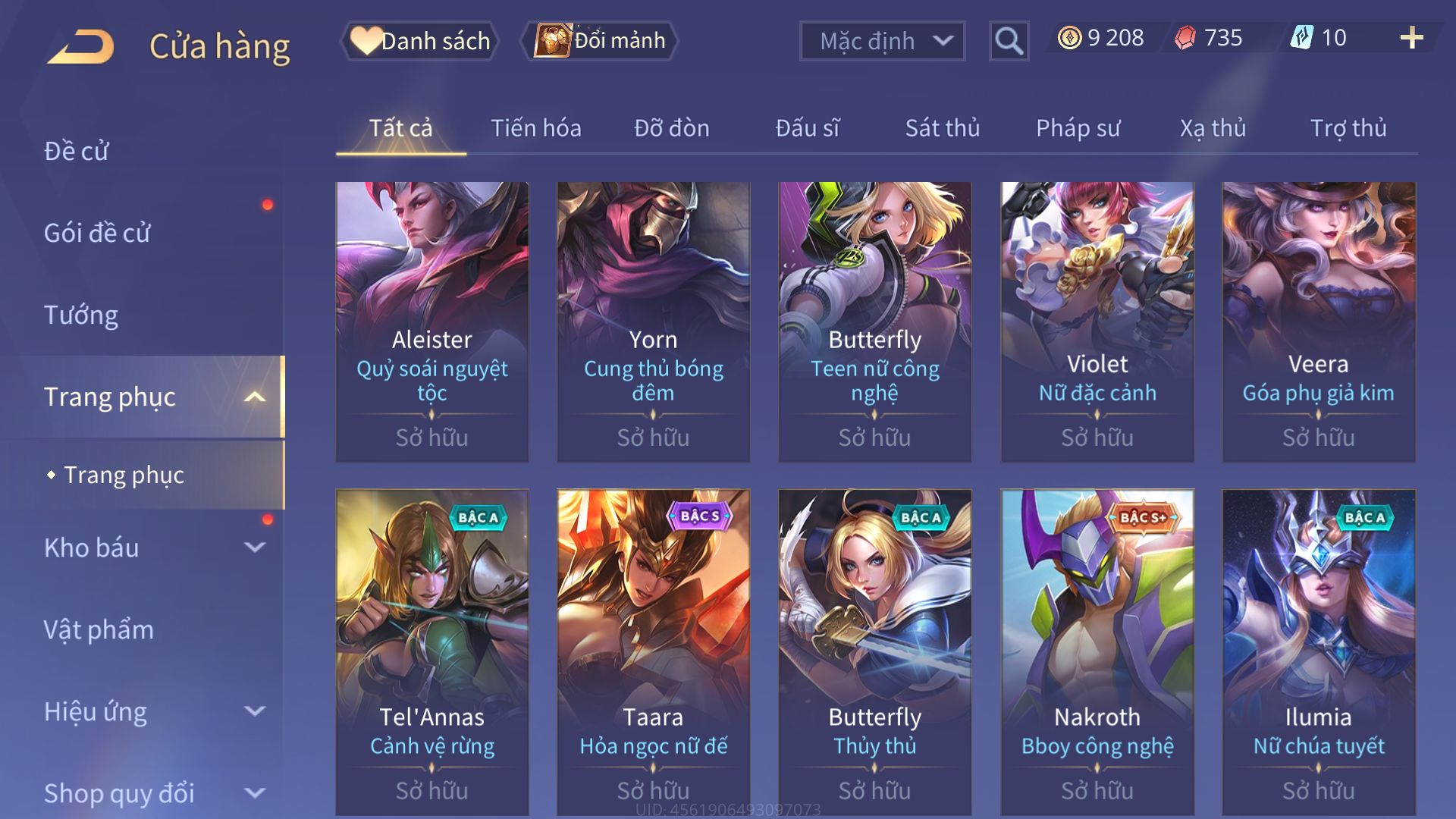The width and height of the screenshot is (1456, 819).
Task: Tap the gold coin currency icon
Action: click(1069, 38)
